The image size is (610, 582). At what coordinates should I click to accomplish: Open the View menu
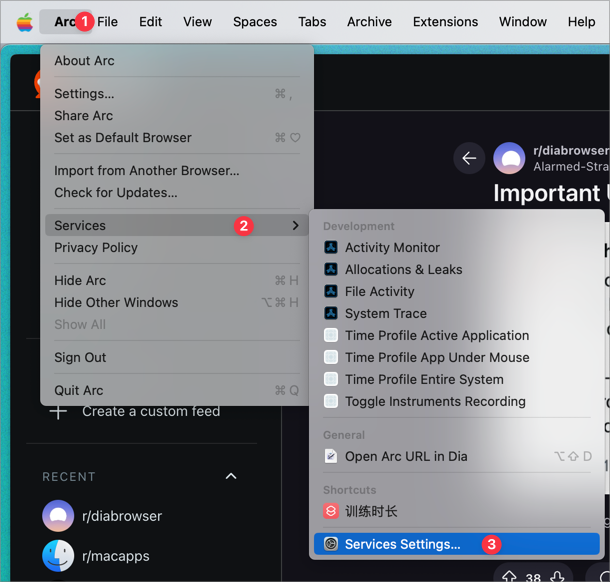(198, 22)
